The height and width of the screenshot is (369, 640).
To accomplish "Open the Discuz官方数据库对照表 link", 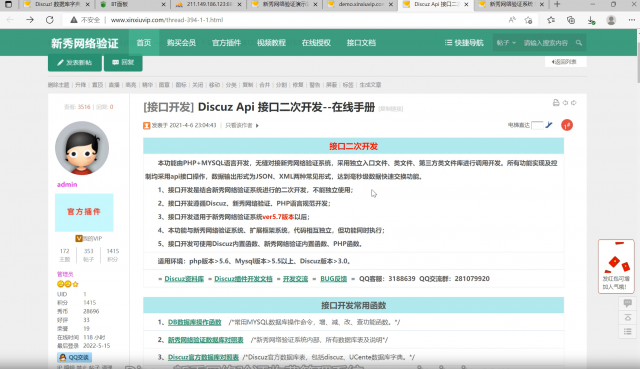I will [x=203, y=357].
